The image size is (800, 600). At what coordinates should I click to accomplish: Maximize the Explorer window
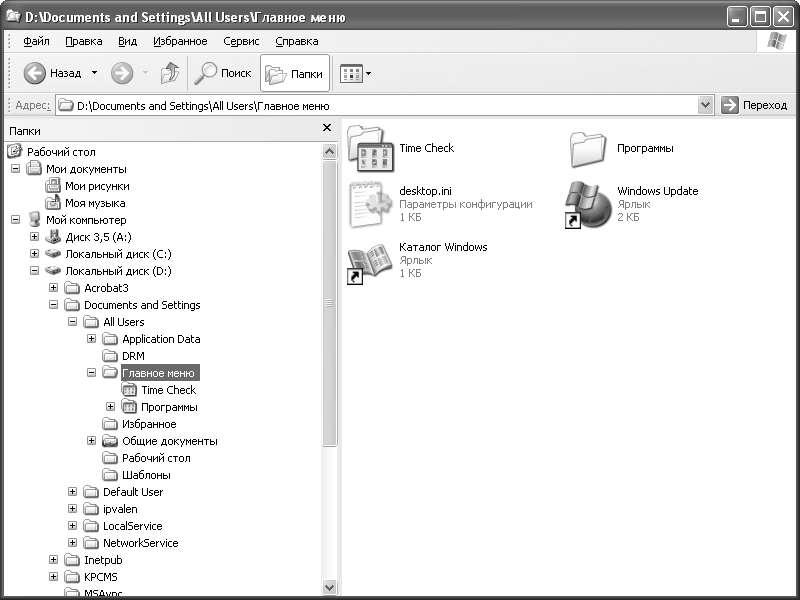[760, 17]
